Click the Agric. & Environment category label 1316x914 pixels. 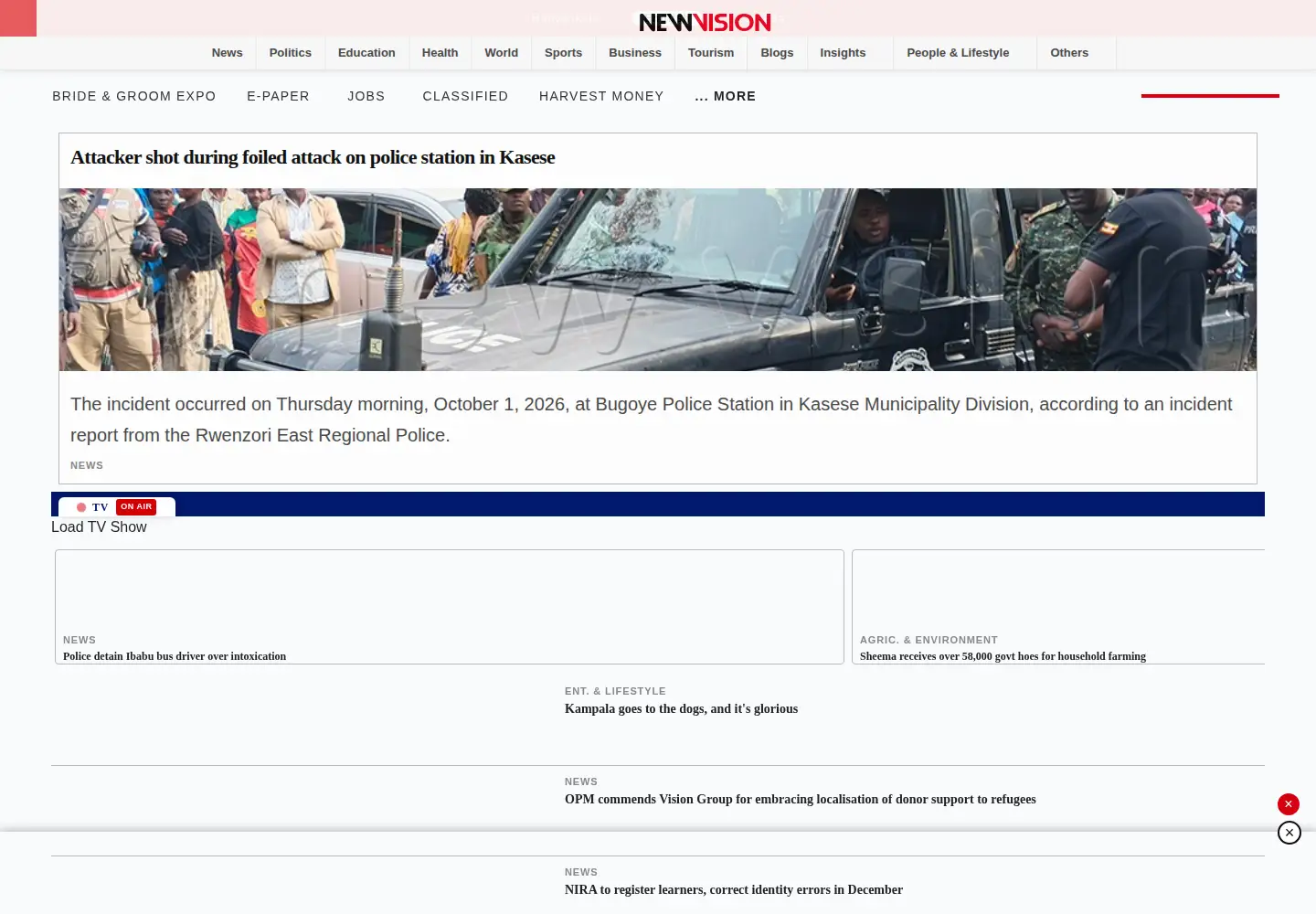click(929, 640)
